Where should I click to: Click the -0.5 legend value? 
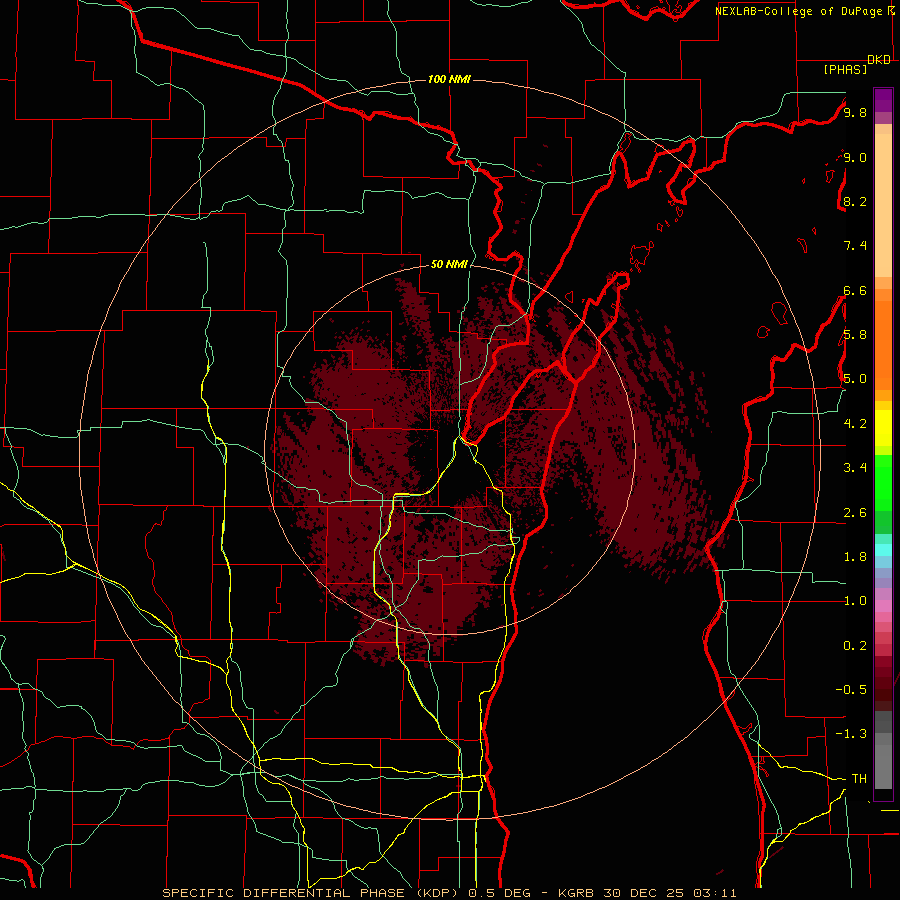click(851, 689)
